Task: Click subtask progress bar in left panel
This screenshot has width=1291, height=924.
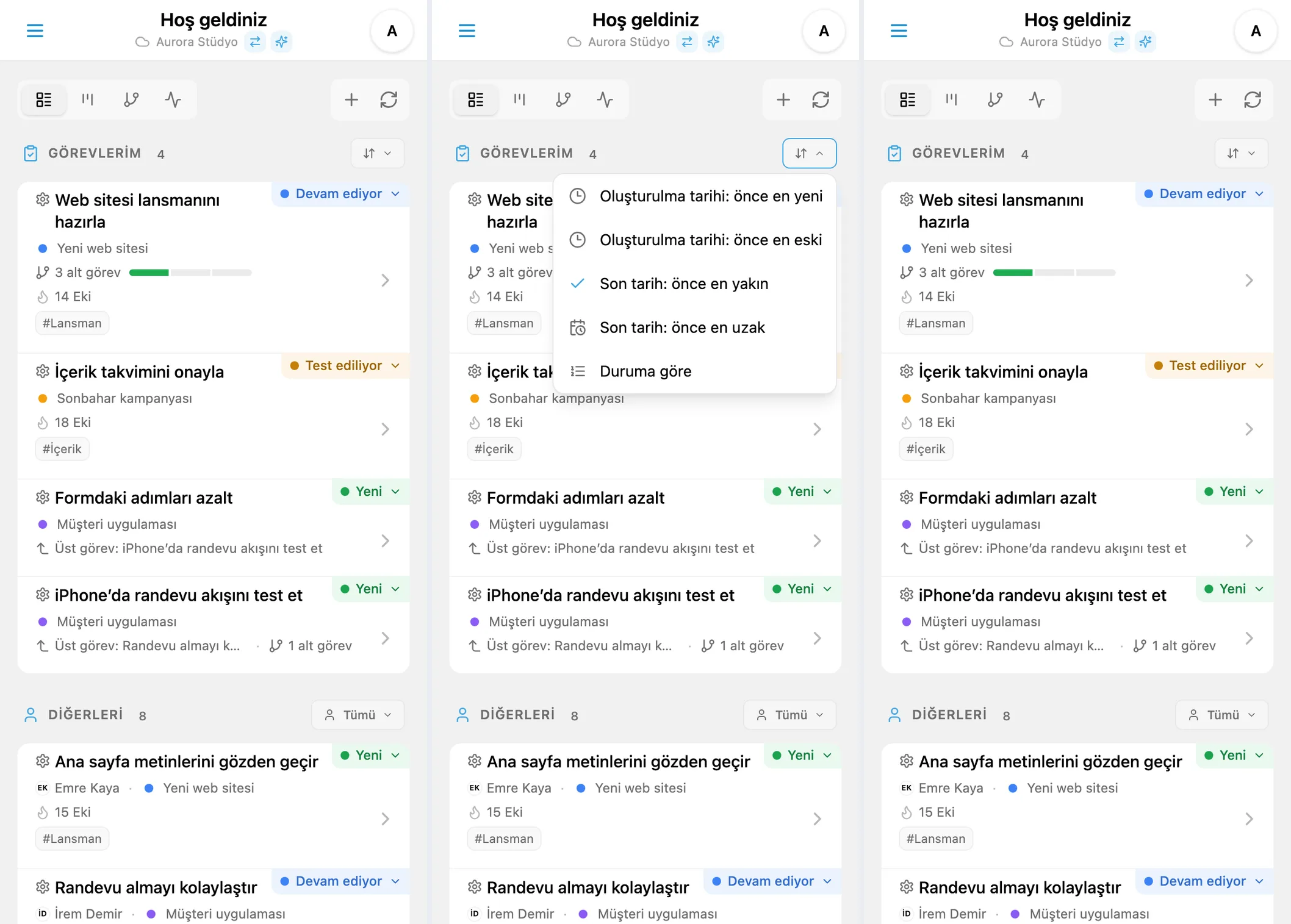Action: point(190,273)
